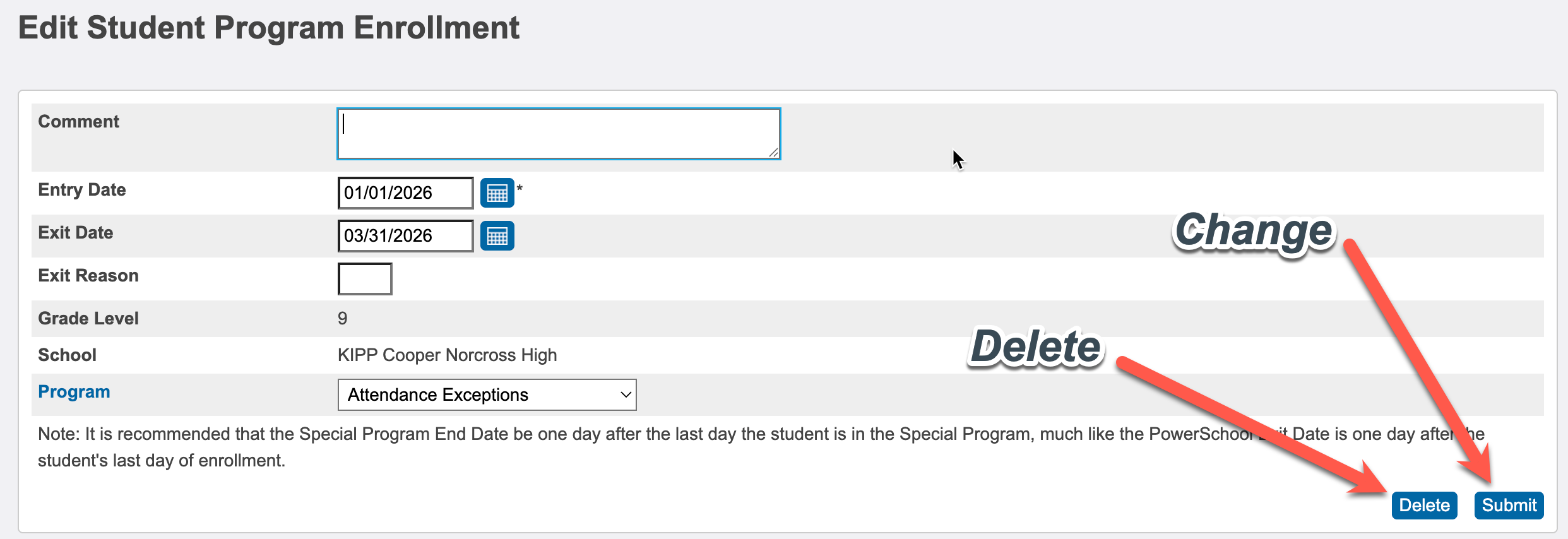The image size is (1568, 539).
Task: Click the Grade Level value 9
Action: click(x=342, y=319)
